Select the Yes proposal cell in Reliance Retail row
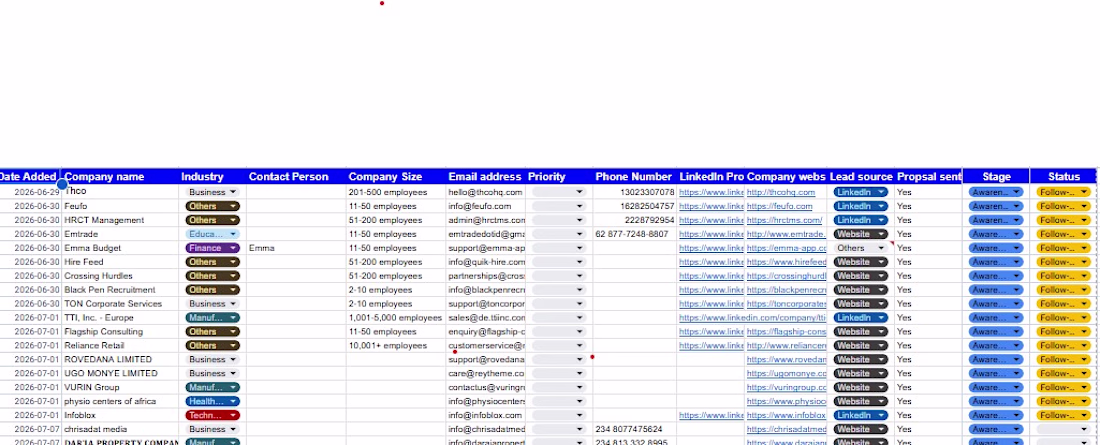1100x445 pixels. tap(929, 345)
